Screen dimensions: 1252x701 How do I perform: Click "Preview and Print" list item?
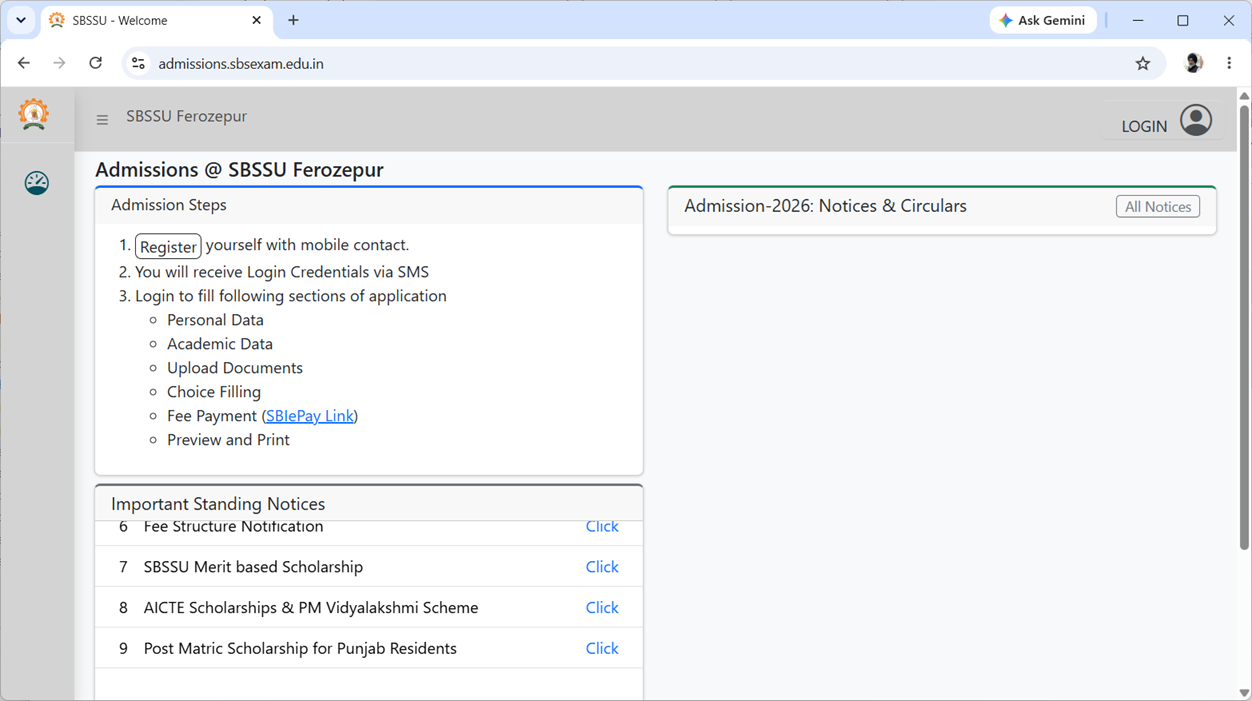(x=228, y=440)
